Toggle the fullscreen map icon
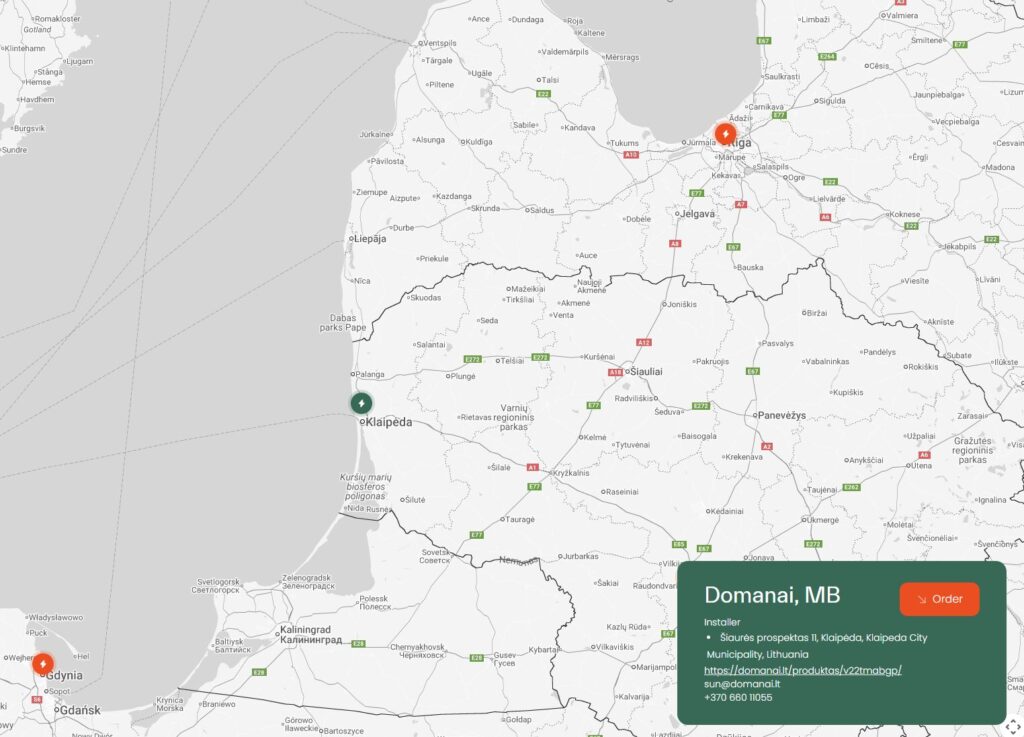This screenshot has width=1024, height=737. (x=1012, y=726)
